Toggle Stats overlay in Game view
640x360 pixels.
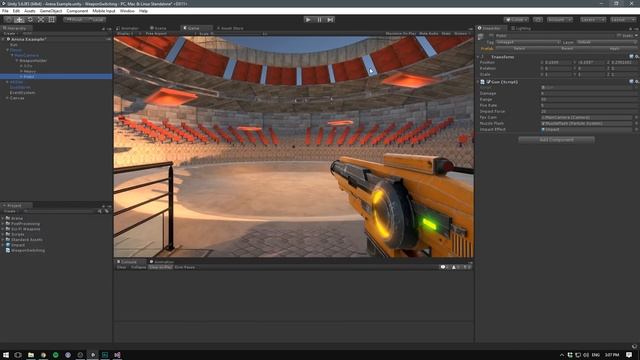[x=446, y=33]
